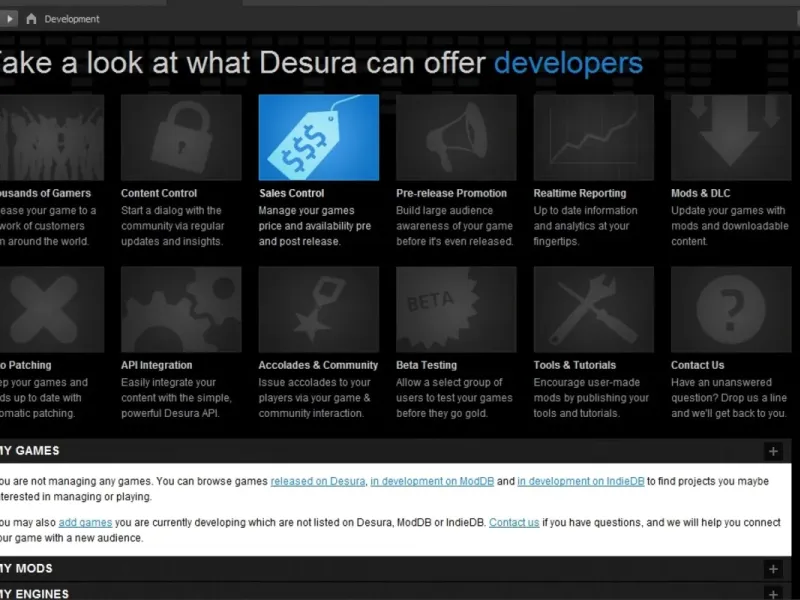Image resolution: width=800 pixels, height=600 pixels.
Task: Click the MY GAMES section header
Action: tap(395, 451)
